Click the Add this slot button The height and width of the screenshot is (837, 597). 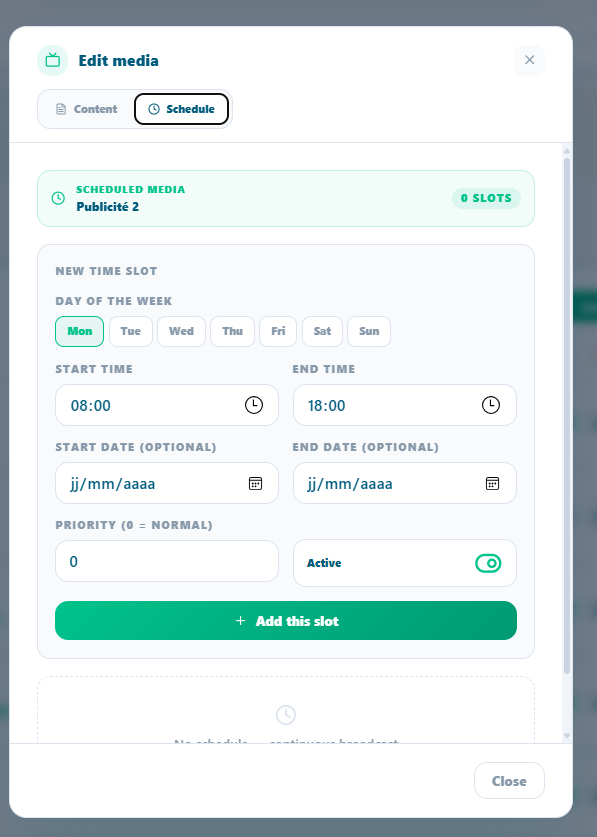click(x=286, y=621)
